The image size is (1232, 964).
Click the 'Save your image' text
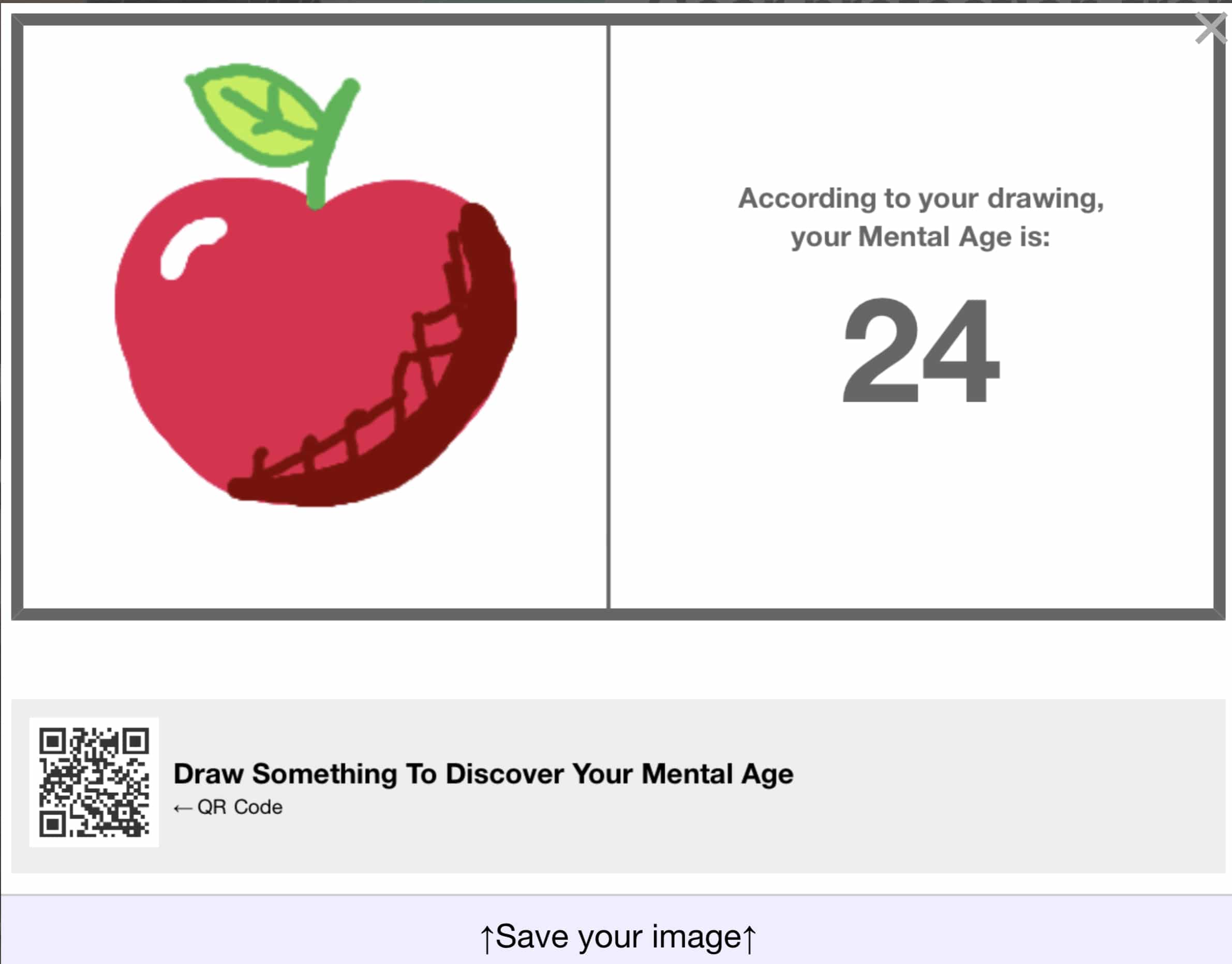[618, 937]
